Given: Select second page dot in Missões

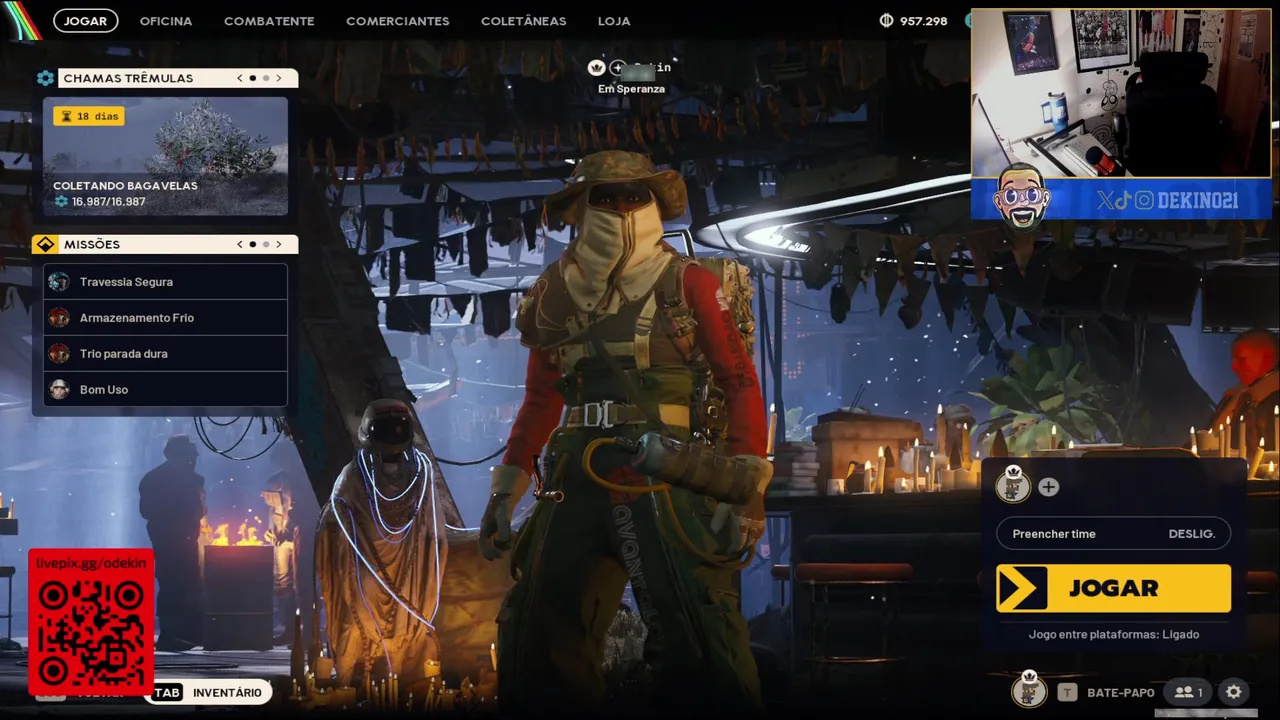Looking at the screenshot, I should (266, 244).
